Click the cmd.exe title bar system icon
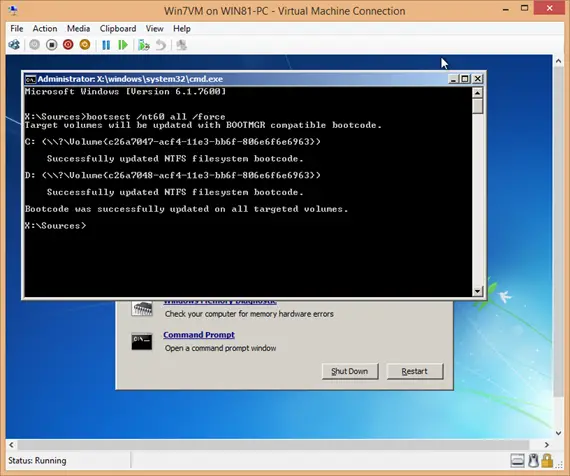 31,79
